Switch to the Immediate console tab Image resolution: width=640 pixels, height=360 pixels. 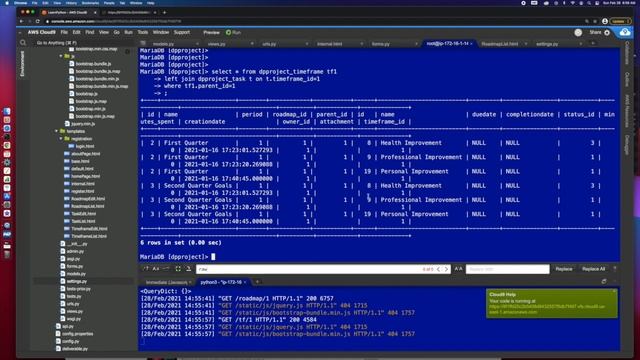(166, 282)
